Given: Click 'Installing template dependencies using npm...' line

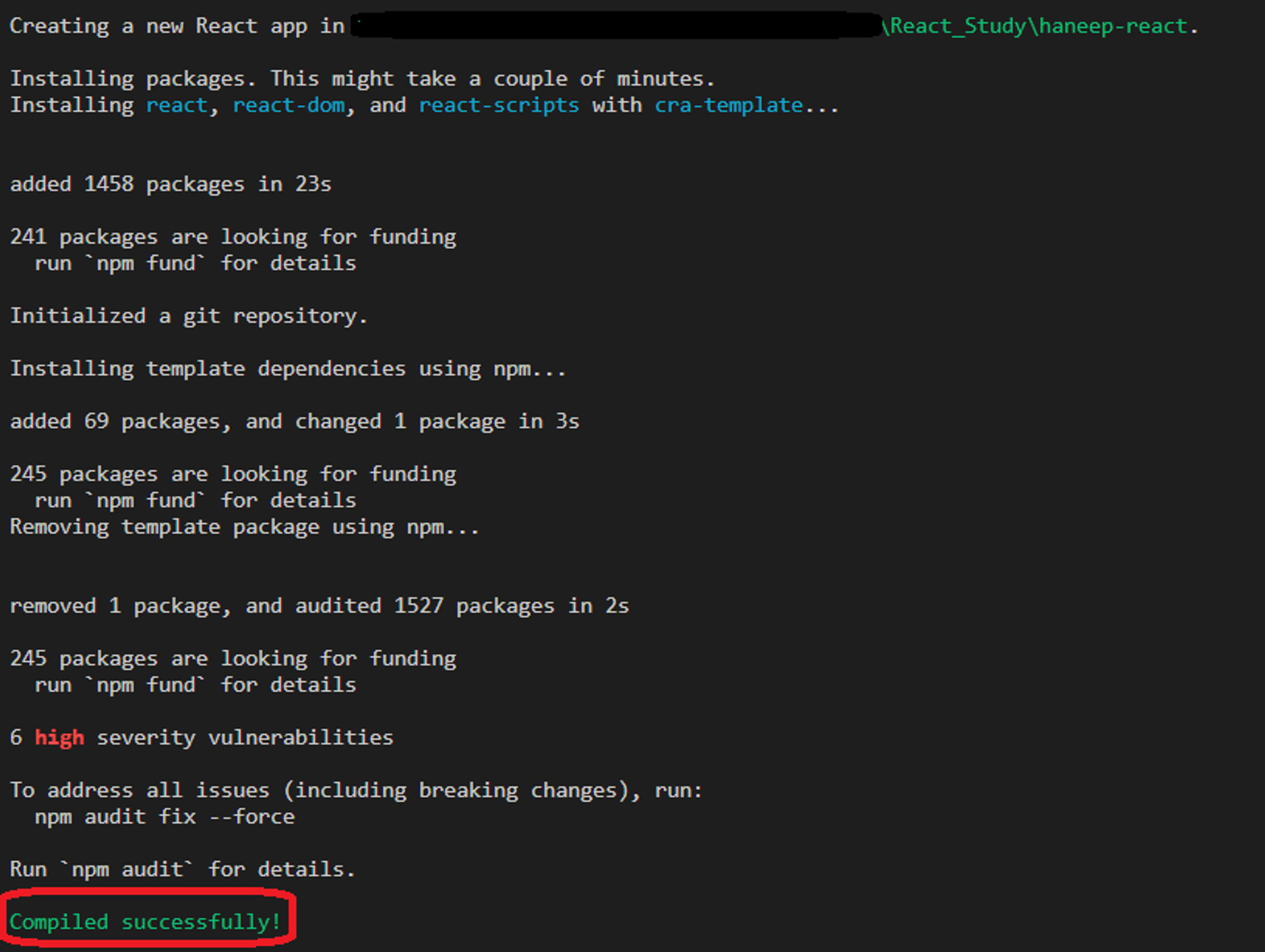Looking at the screenshot, I should tap(288, 369).
